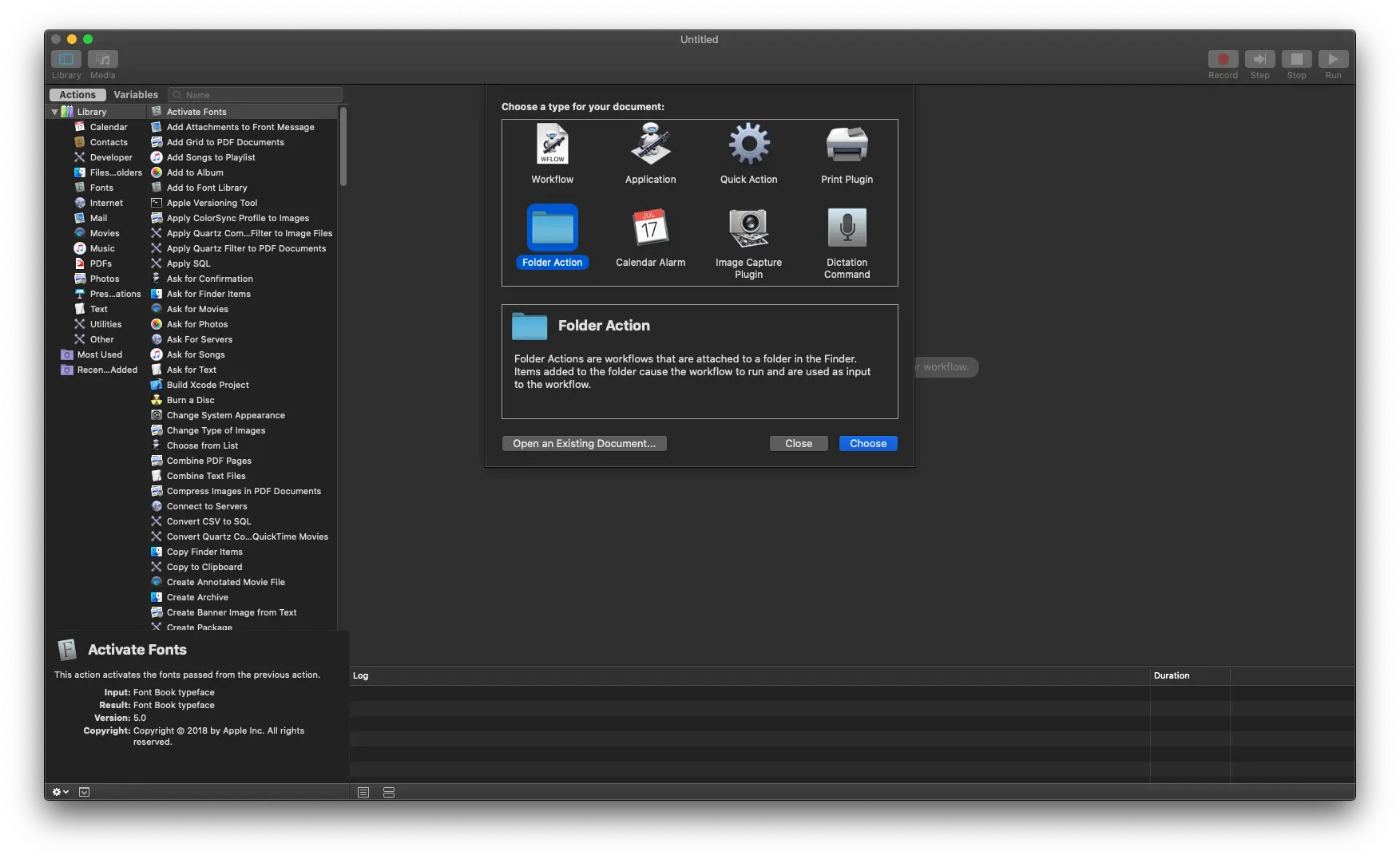Select Mail category in library

pyautogui.click(x=92, y=218)
